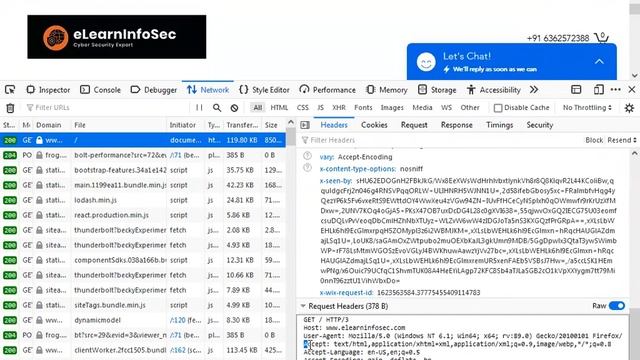Image resolution: width=640 pixels, height=360 pixels.
Task: Collapse the Let's Chat widget chevron
Action: (599, 62)
